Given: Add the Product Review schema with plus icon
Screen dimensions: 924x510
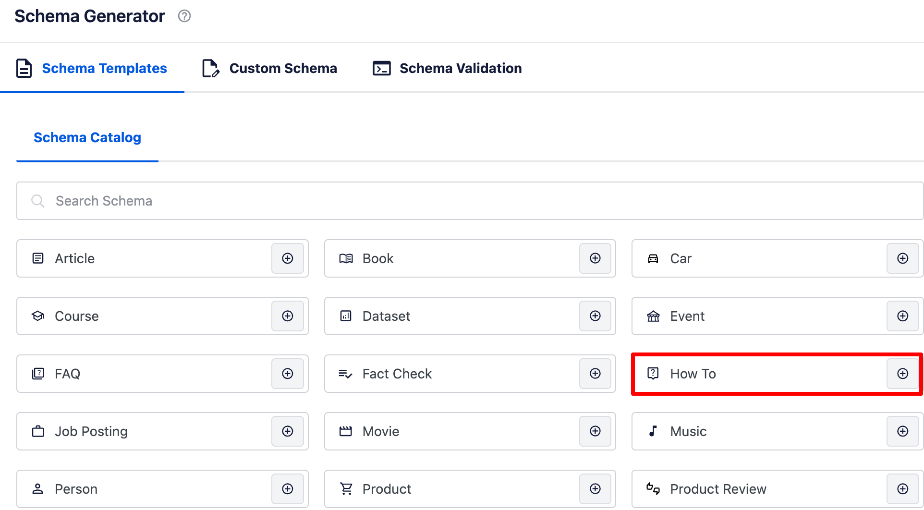Looking at the screenshot, I should click(x=903, y=489).
